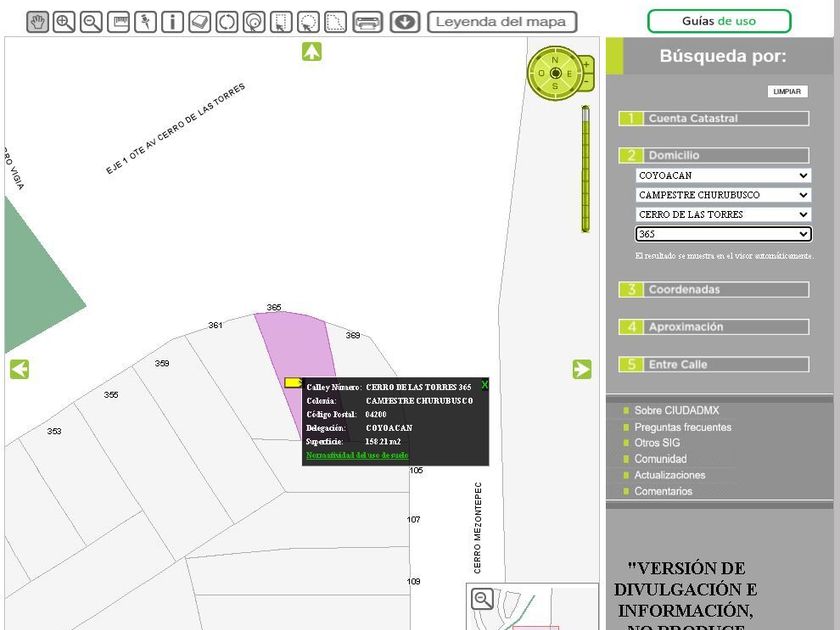This screenshot has width=840, height=630.
Task: Click parcel label 361 on map
Action: (x=215, y=325)
